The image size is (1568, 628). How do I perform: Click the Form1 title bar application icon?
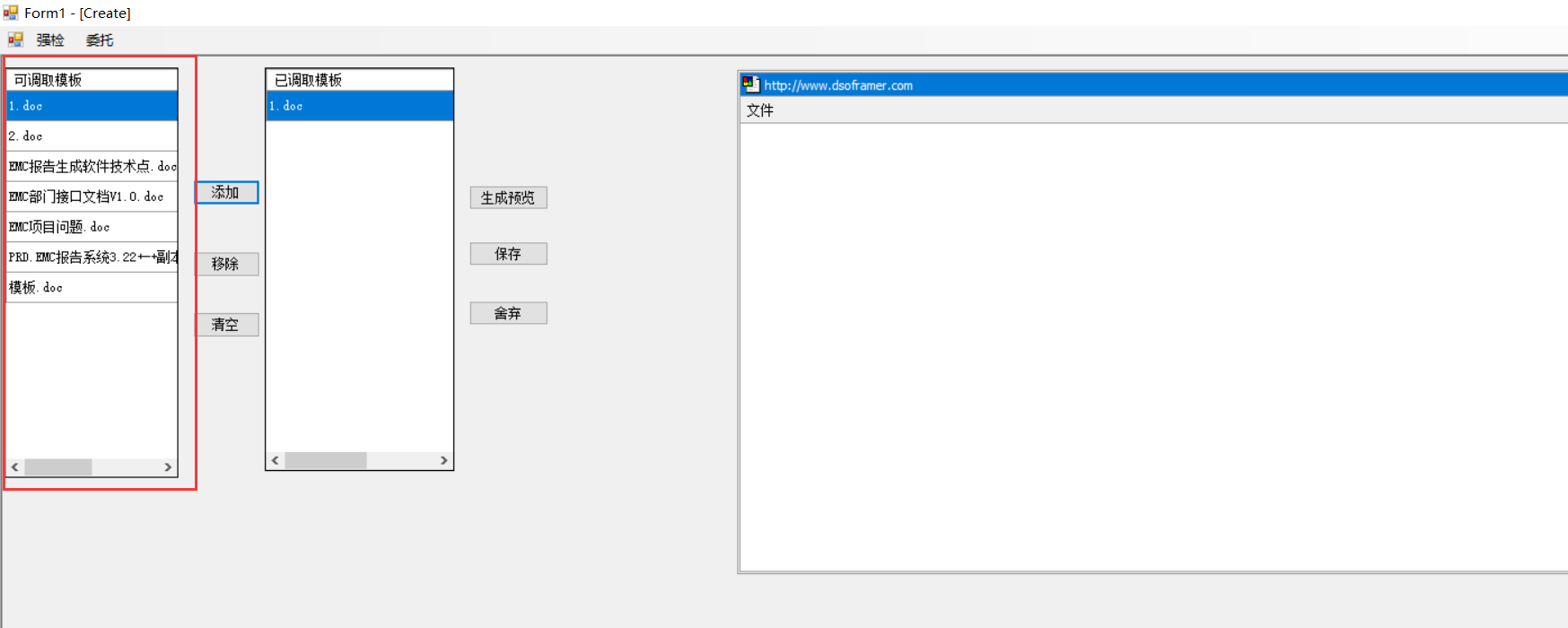[x=11, y=13]
